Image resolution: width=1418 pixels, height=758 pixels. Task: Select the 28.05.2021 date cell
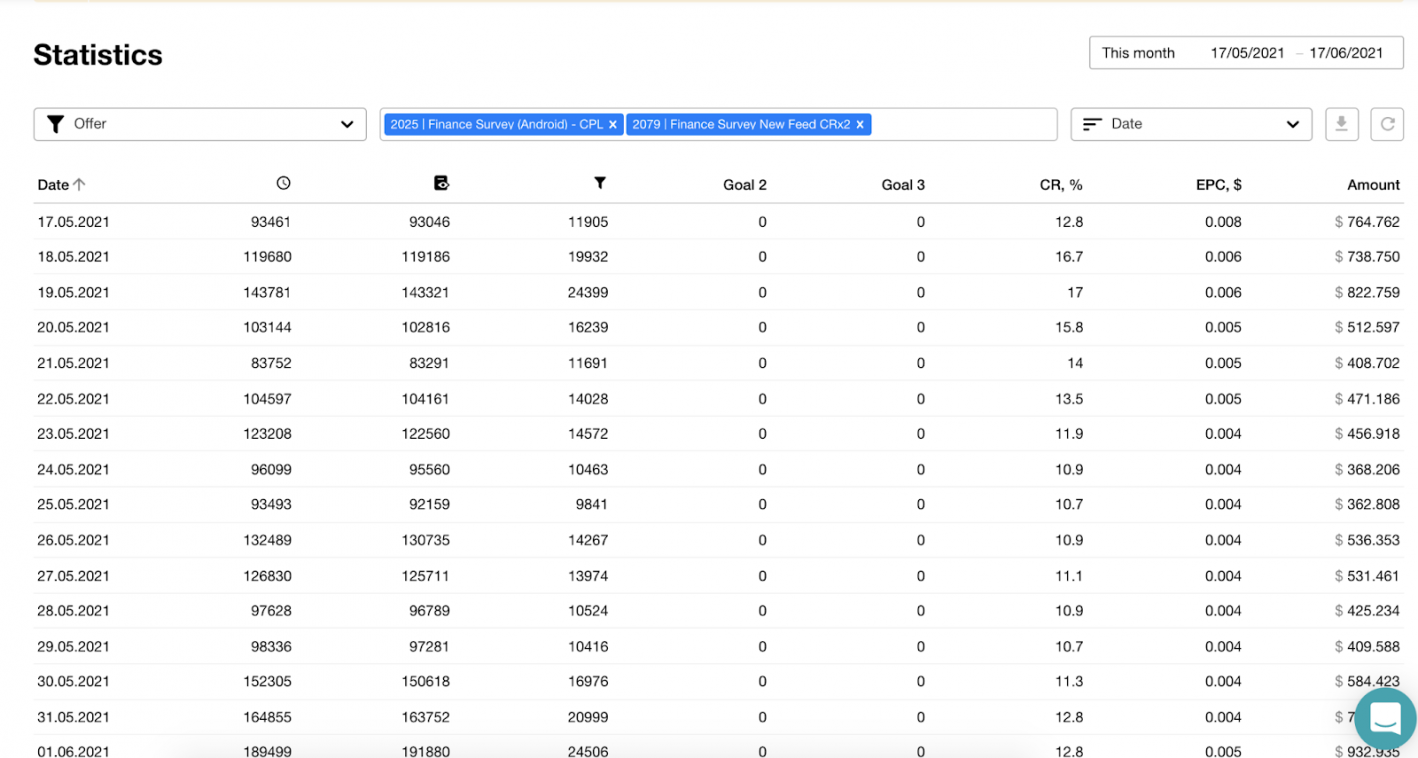click(x=73, y=610)
